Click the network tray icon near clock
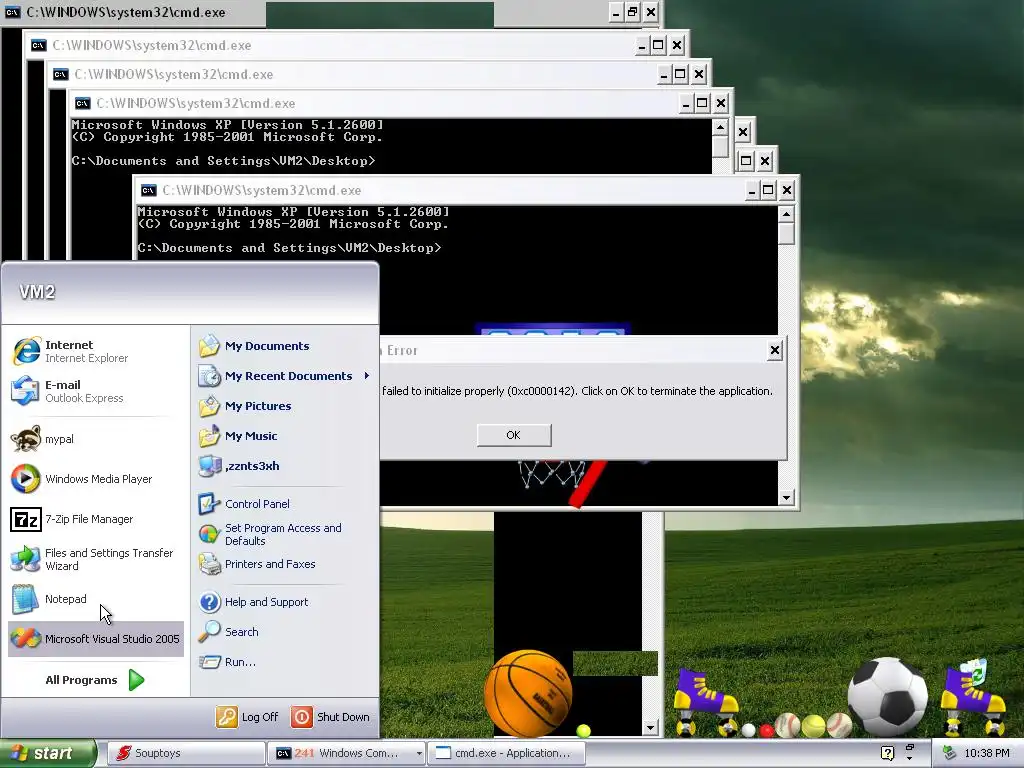 click(x=950, y=753)
